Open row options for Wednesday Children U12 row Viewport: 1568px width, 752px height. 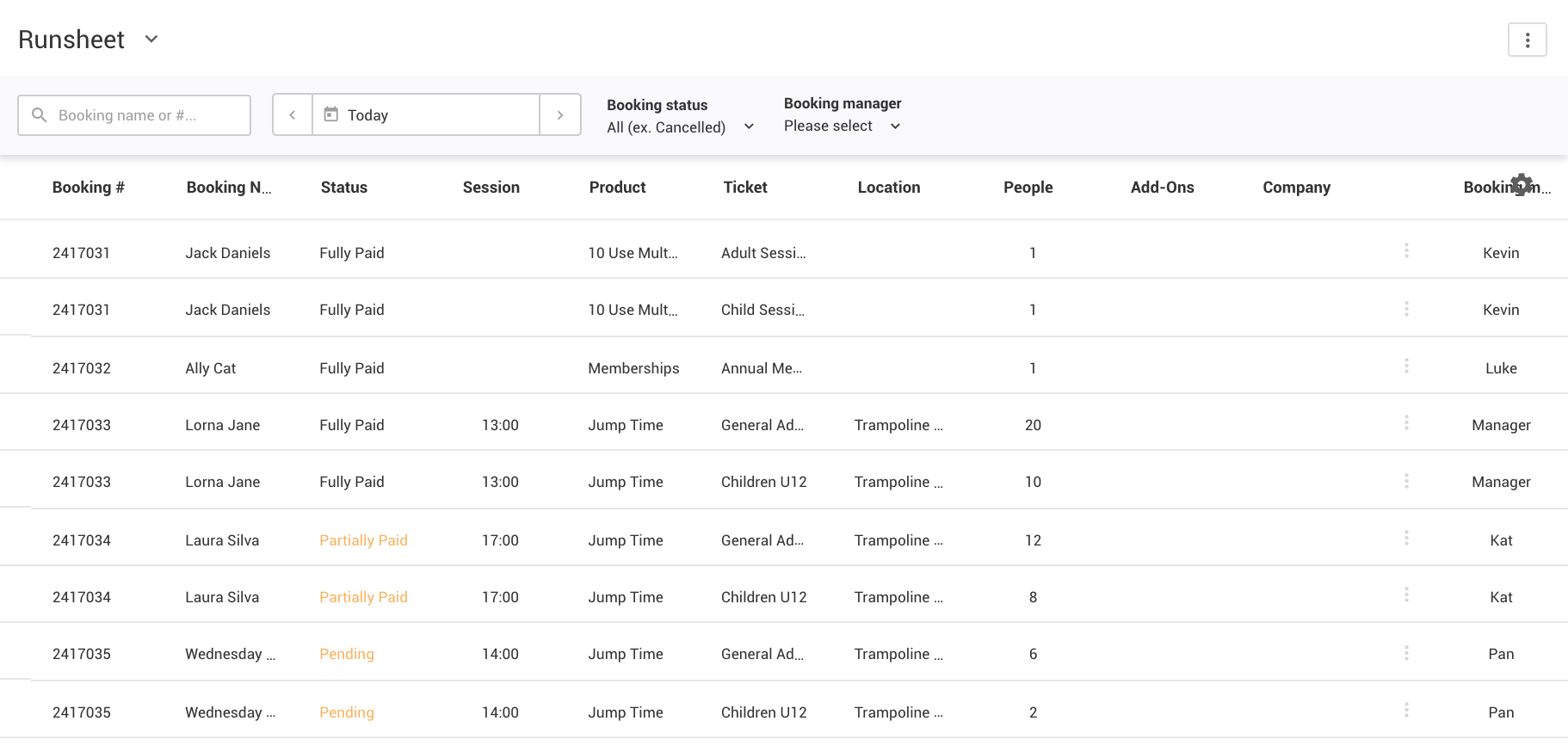[1406, 710]
